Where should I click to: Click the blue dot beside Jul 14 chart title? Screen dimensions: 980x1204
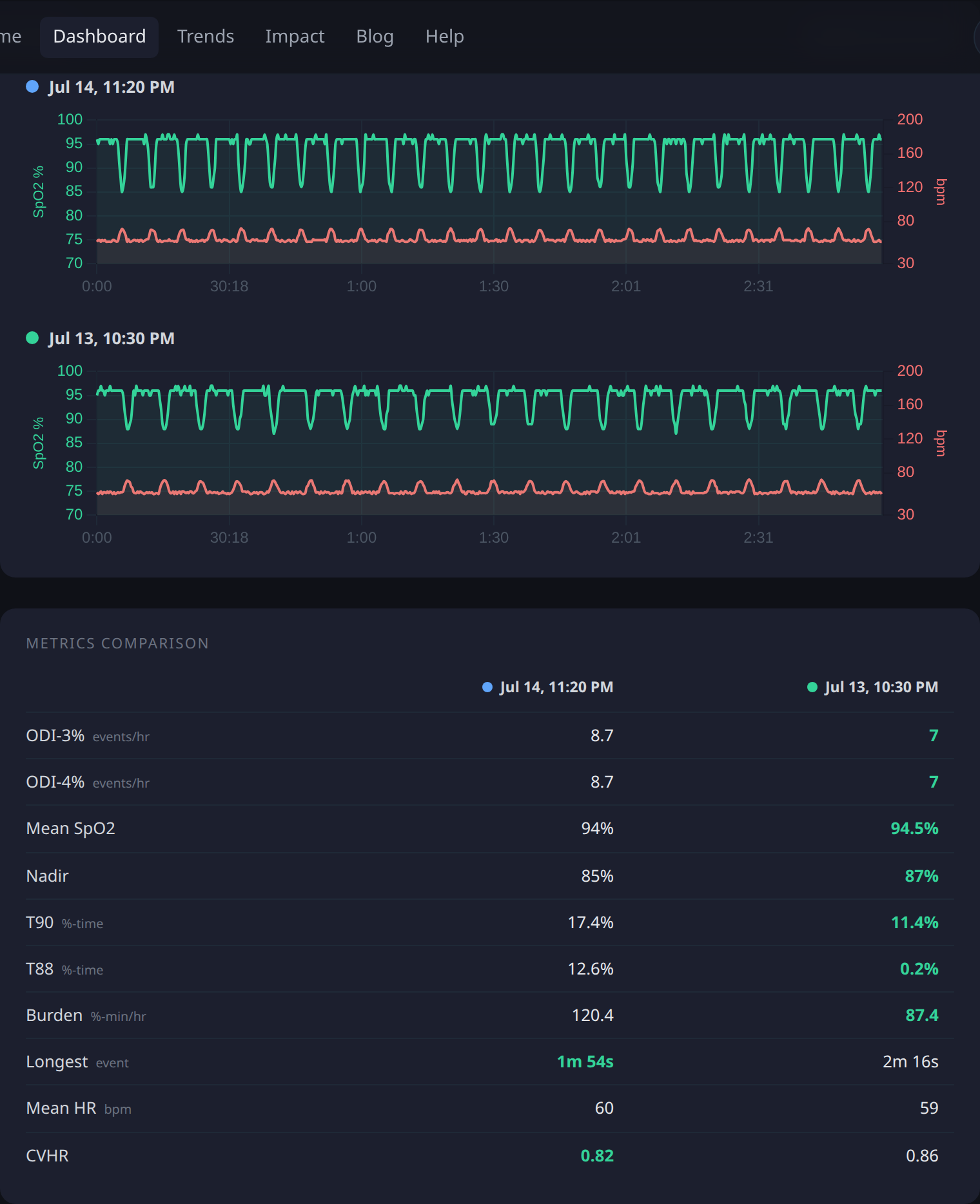point(32,86)
